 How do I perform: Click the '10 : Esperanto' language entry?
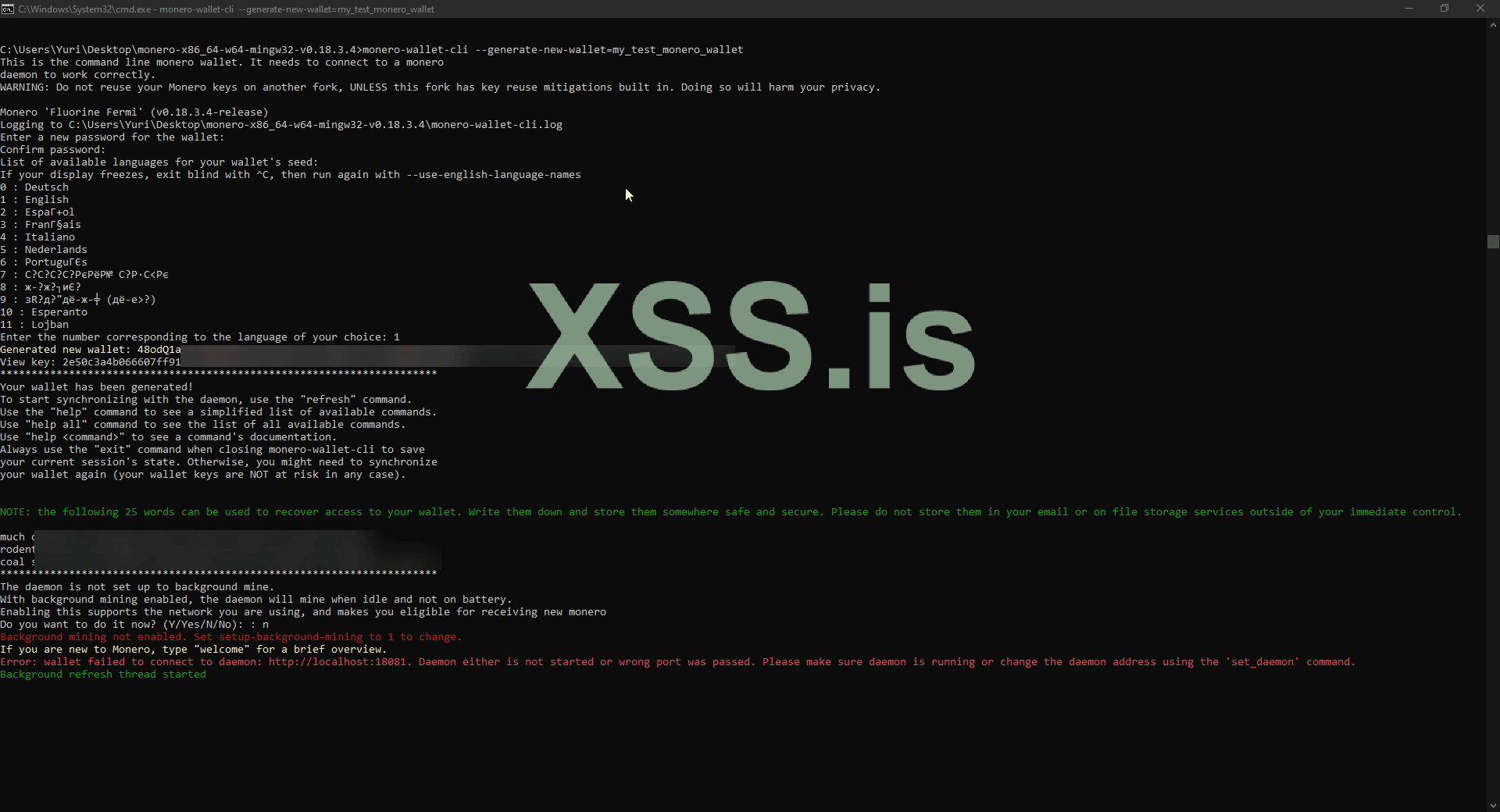44,312
